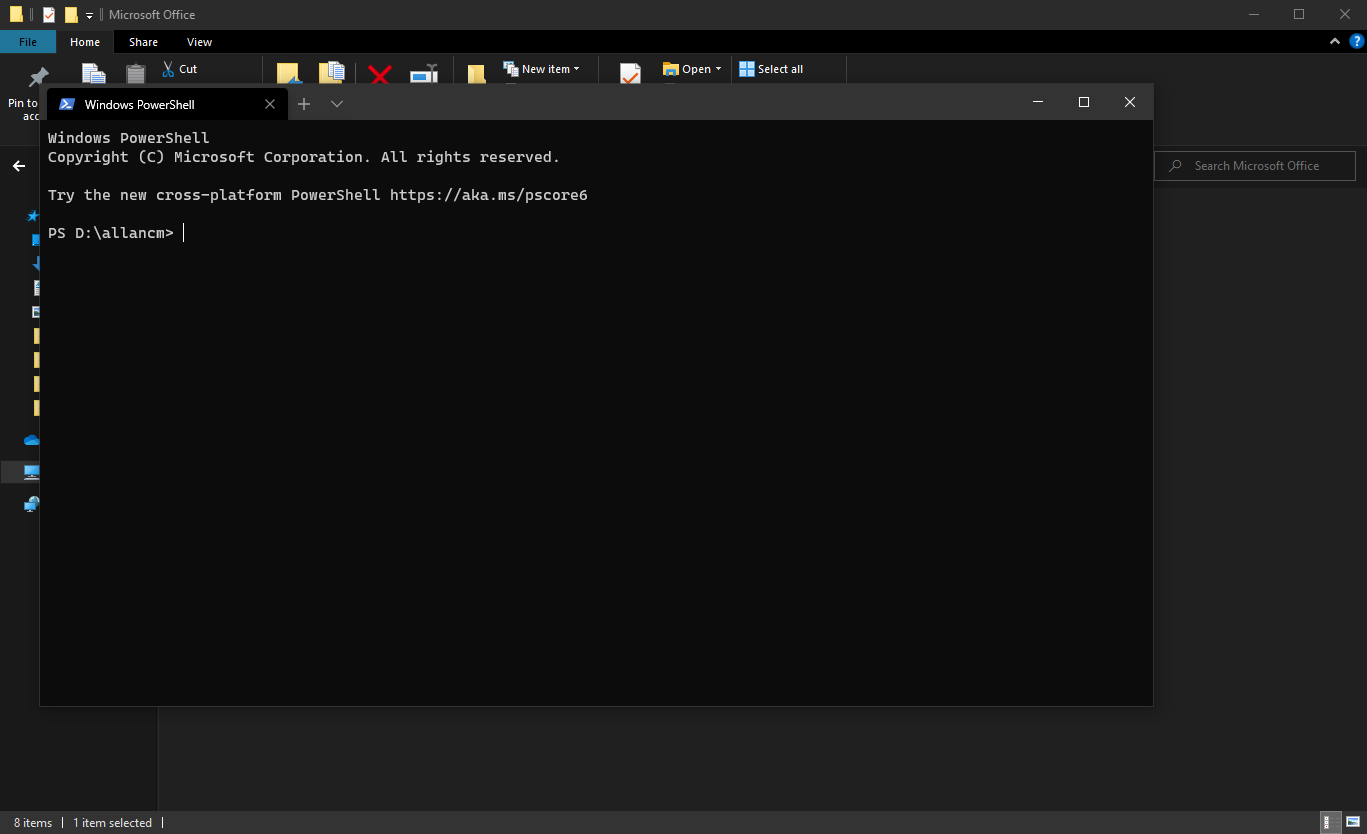Viewport: 1367px width, 834px height.
Task: Click Select all in the ribbon
Action: point(771,69)
